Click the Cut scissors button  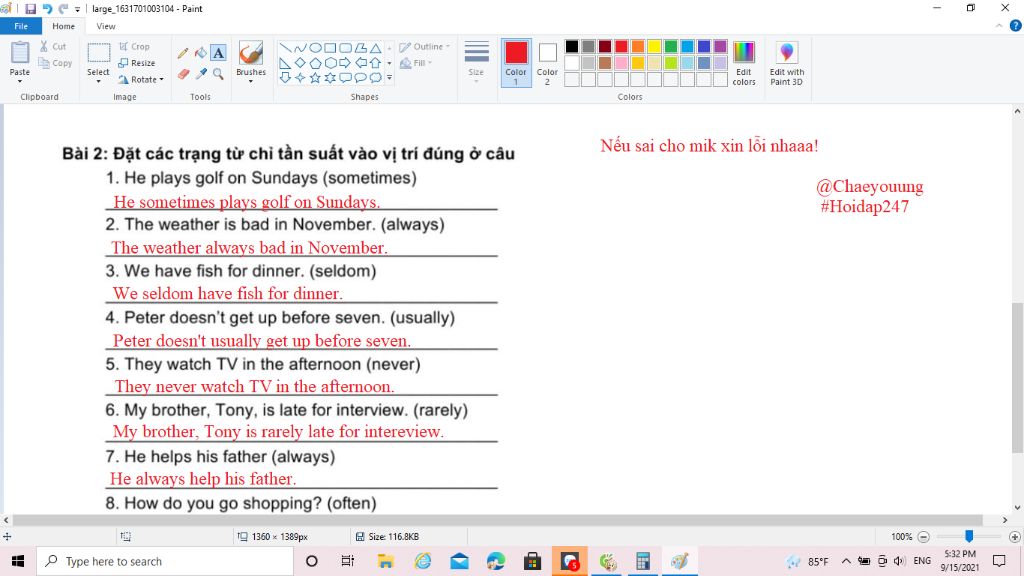tap(52, 46)
